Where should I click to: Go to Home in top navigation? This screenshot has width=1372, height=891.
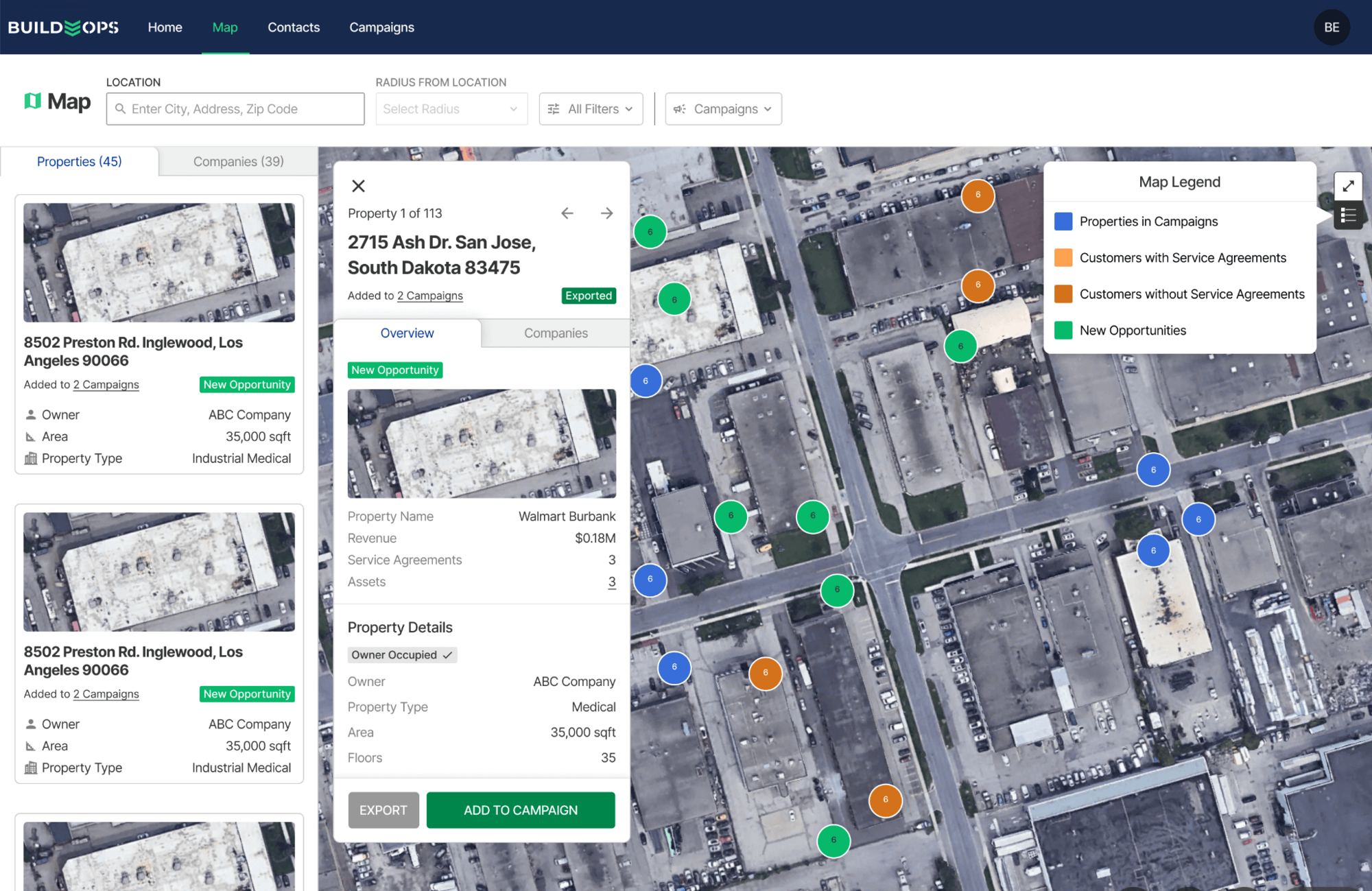click(x=165, y=27)
